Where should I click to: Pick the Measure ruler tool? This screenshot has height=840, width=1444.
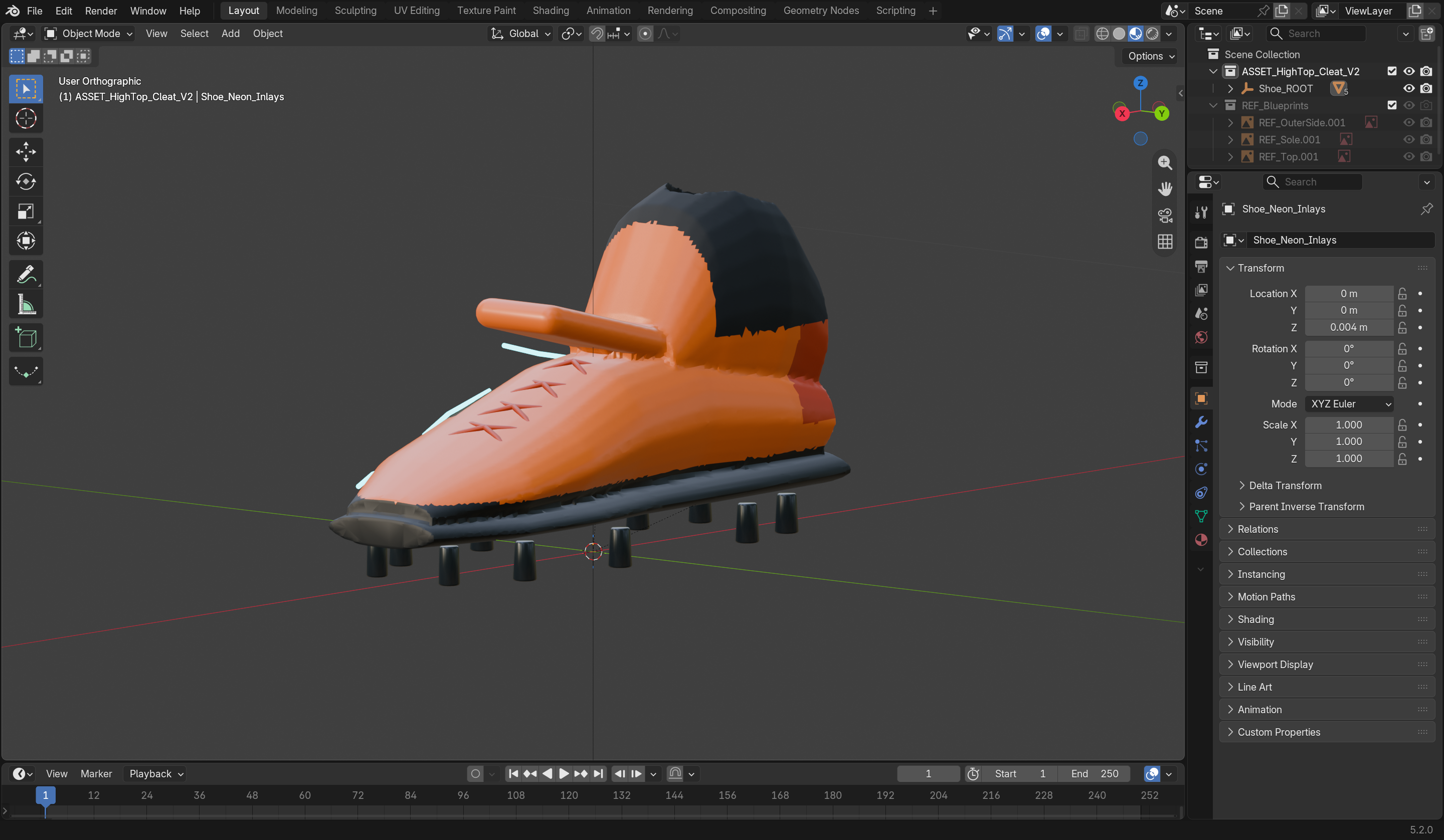coord(26,304)
